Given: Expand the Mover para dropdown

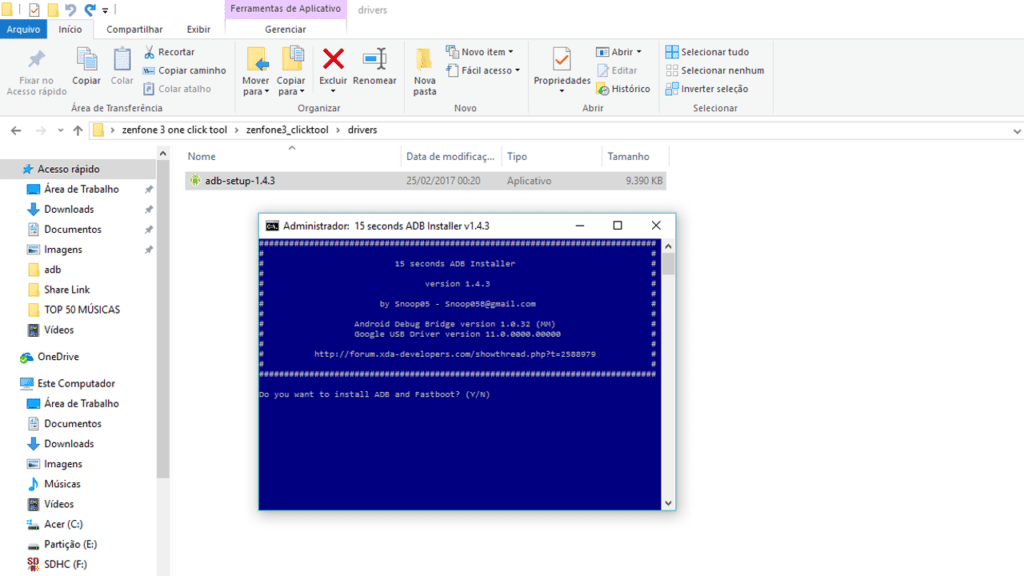Looking at the screenshot, I should (256, 92).
